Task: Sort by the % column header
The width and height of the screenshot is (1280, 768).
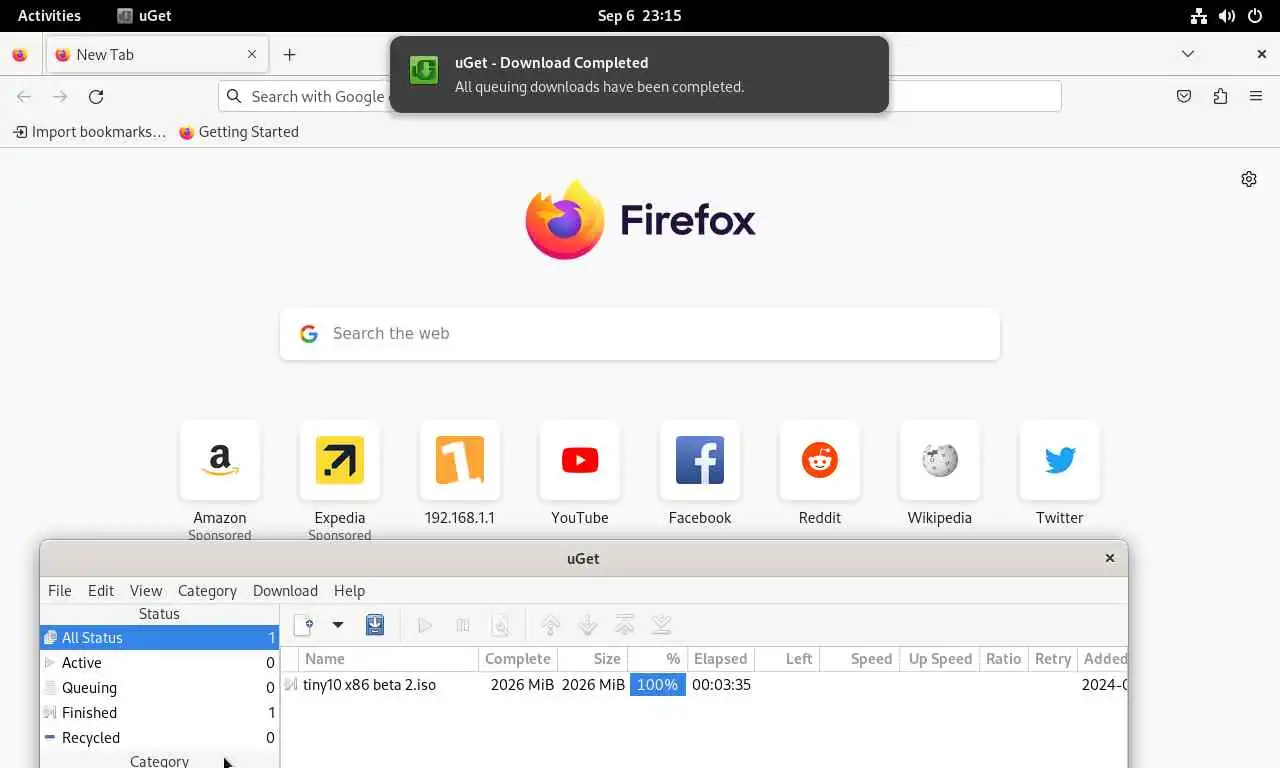Action: [x=658, y=659]
